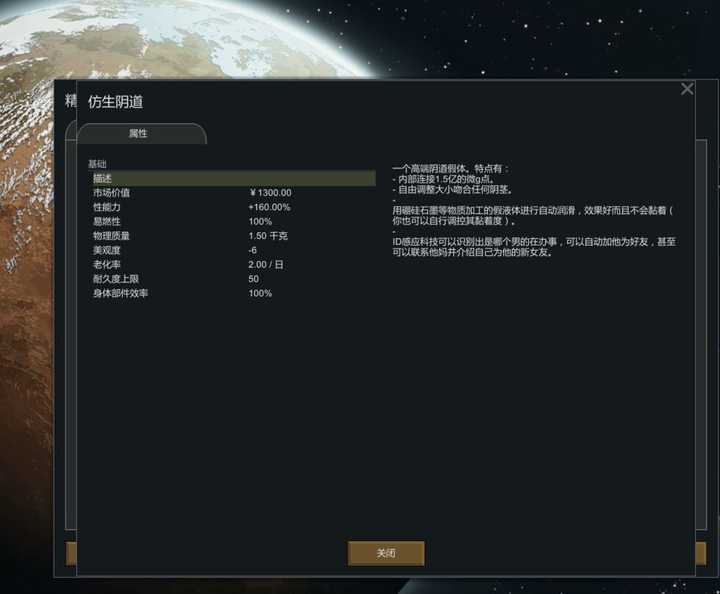This screenshot has height=594, width=720.
Task: Select the 美观度 stat row
Action: 232,250
